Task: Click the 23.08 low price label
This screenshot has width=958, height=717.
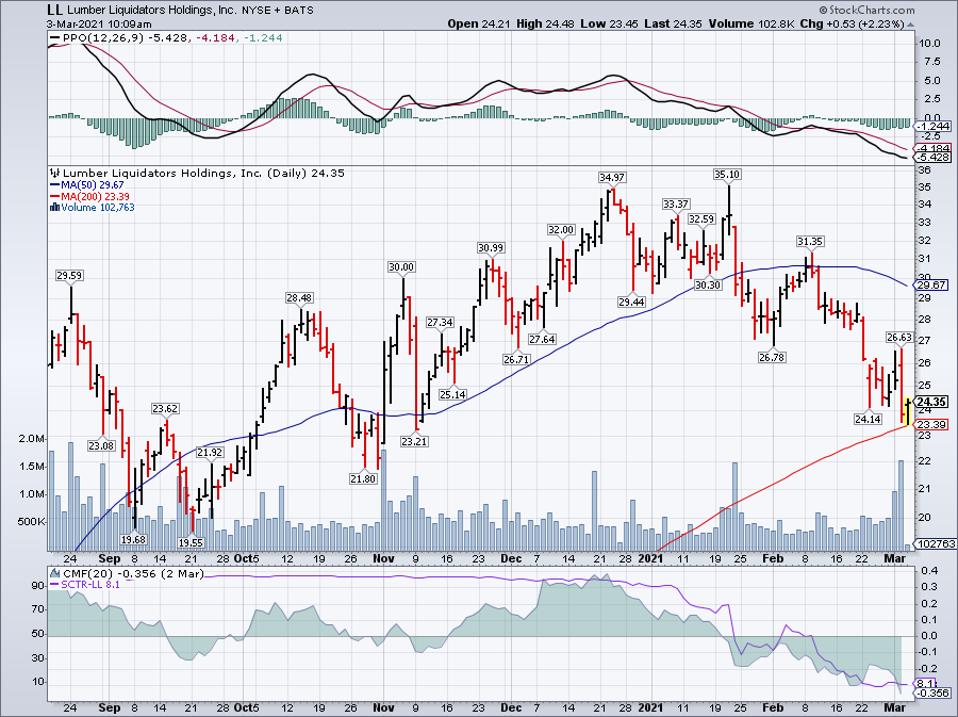Action: pos(102,445)
